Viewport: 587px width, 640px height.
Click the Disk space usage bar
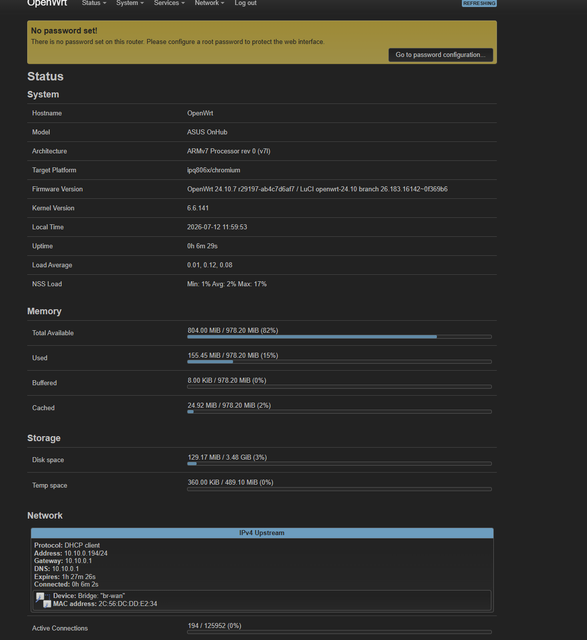(x=339, y=464)
